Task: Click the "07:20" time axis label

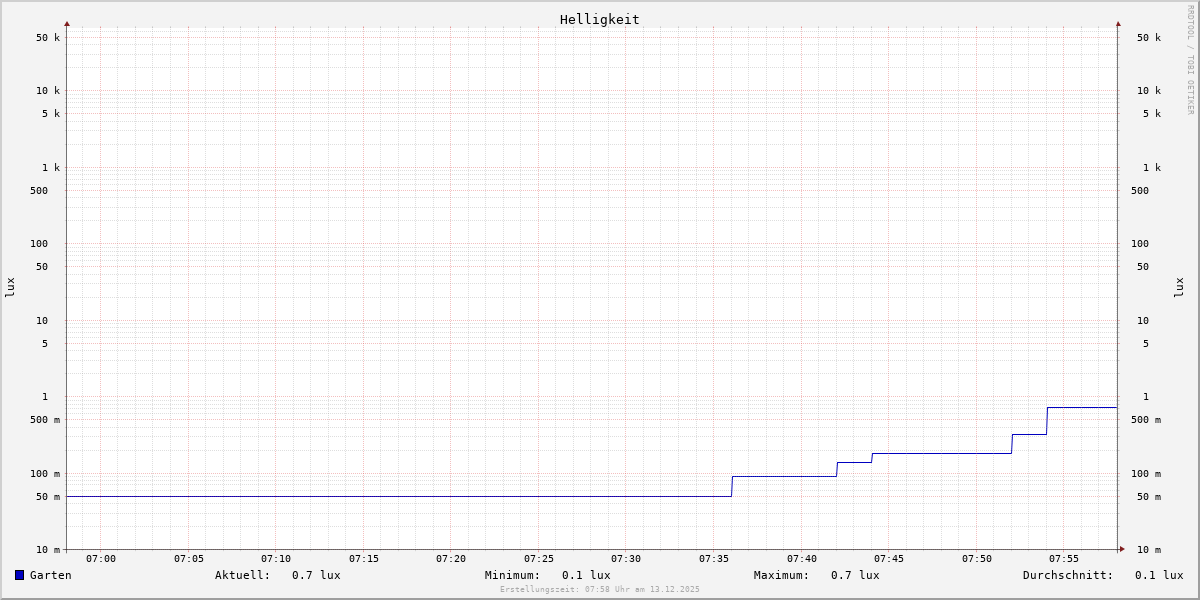Action: pos(451,559)
